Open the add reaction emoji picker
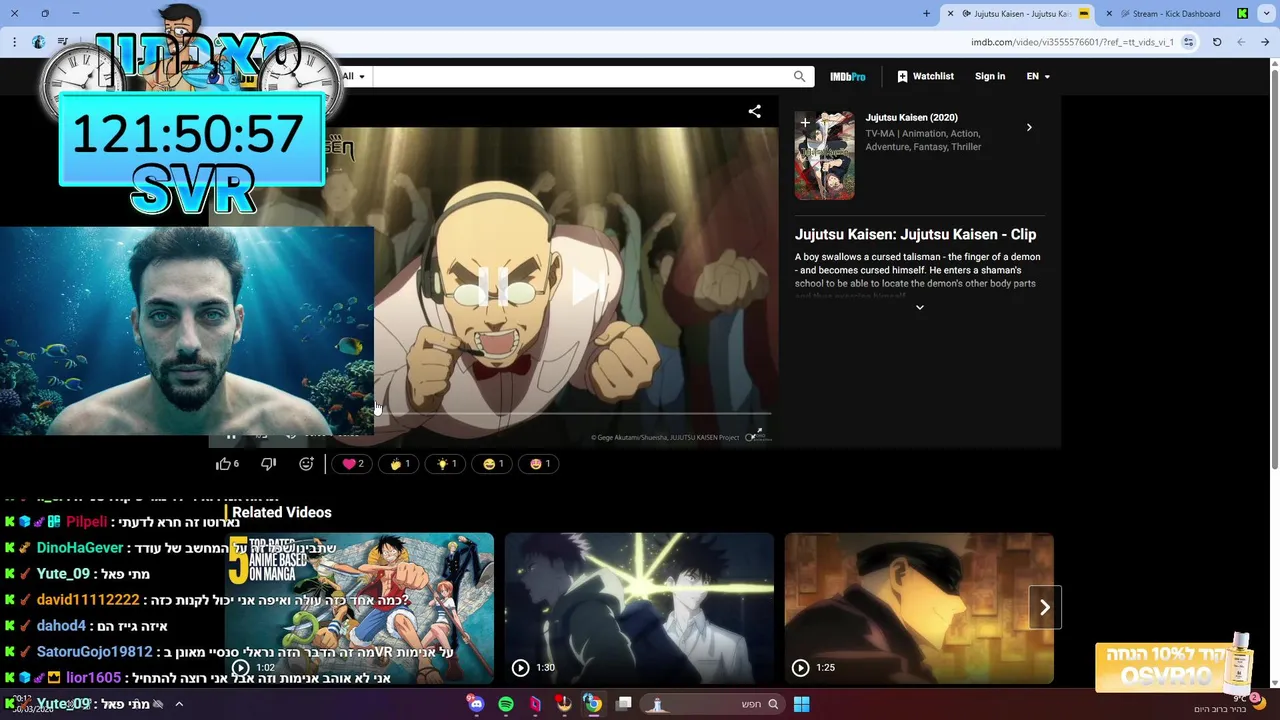The height and width of the screenshot is (720, 1280). [x=306, y=464]
